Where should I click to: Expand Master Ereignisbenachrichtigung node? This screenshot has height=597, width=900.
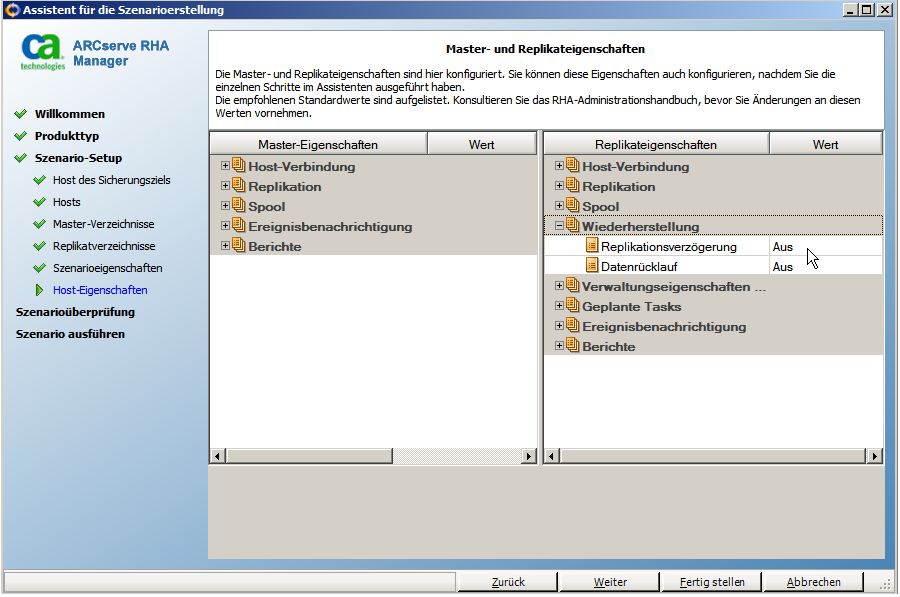click(226, 226)
